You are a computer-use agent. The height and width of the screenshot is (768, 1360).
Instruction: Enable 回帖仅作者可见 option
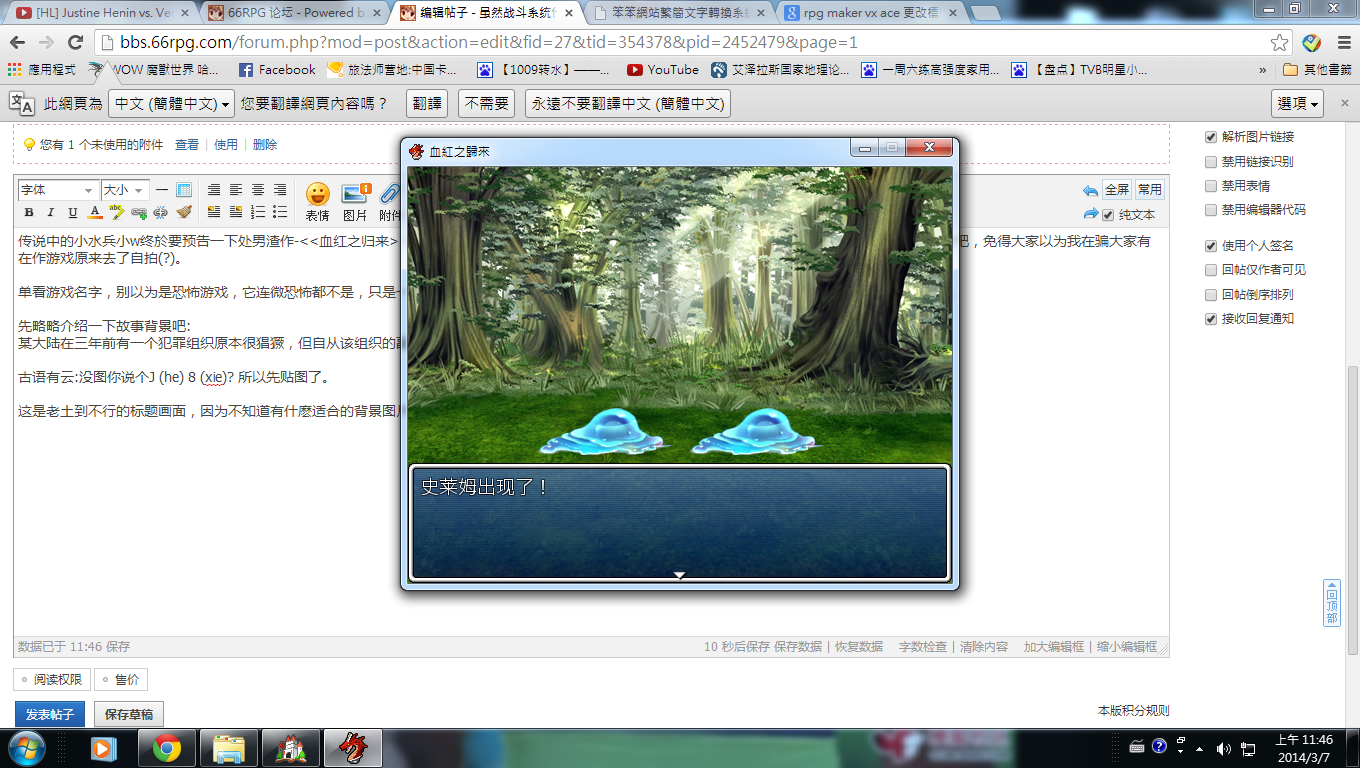(1211, 270)
